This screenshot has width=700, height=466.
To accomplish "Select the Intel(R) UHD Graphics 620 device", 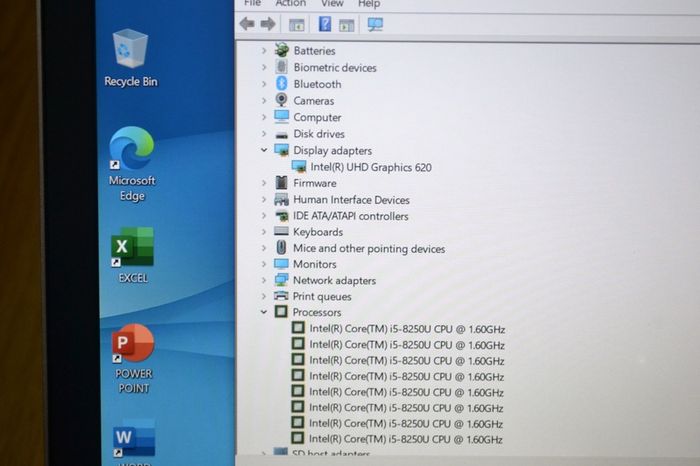I will coord(371,167).
